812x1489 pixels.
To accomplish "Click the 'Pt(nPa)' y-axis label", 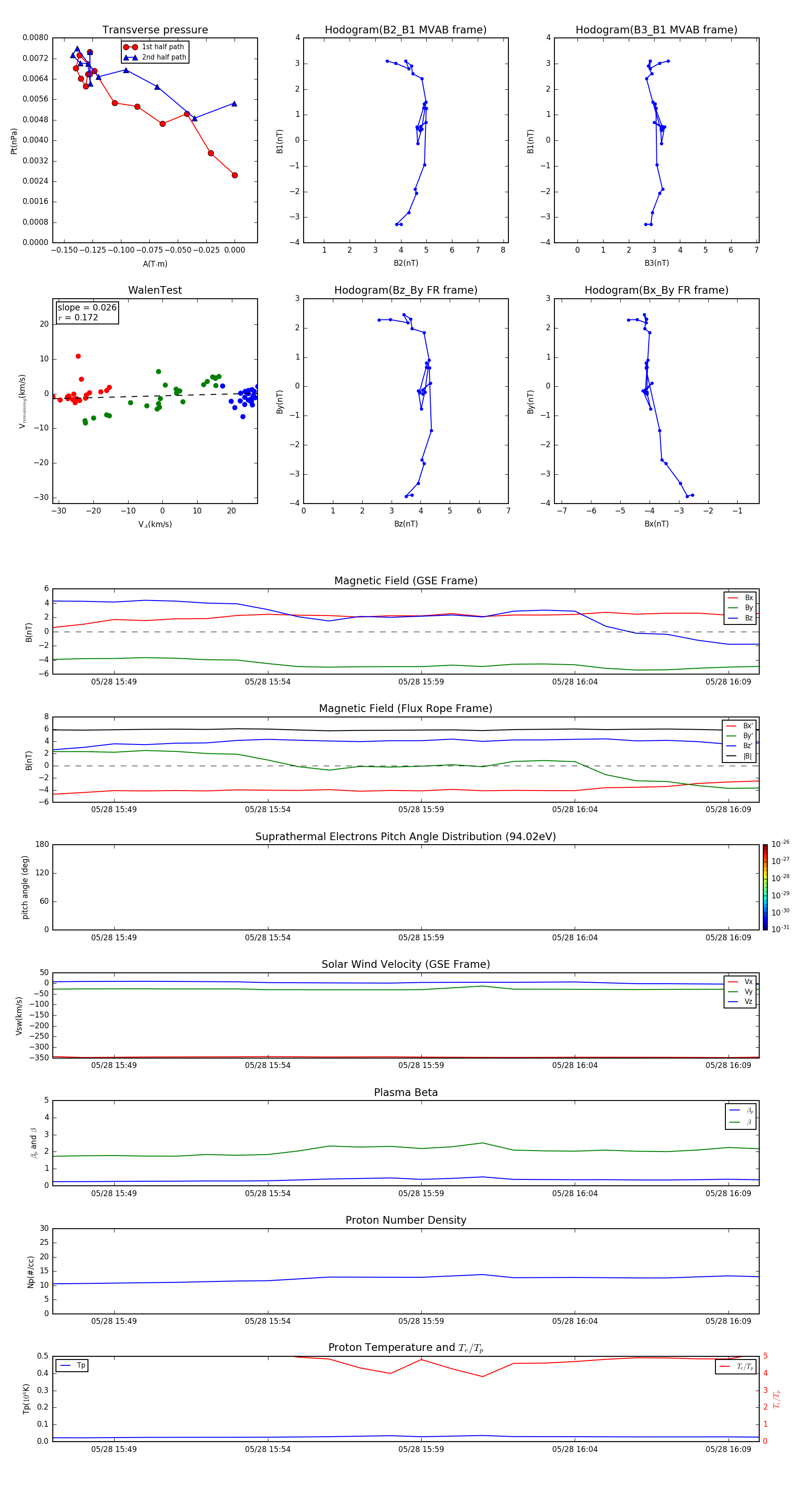I will [14, 140].
